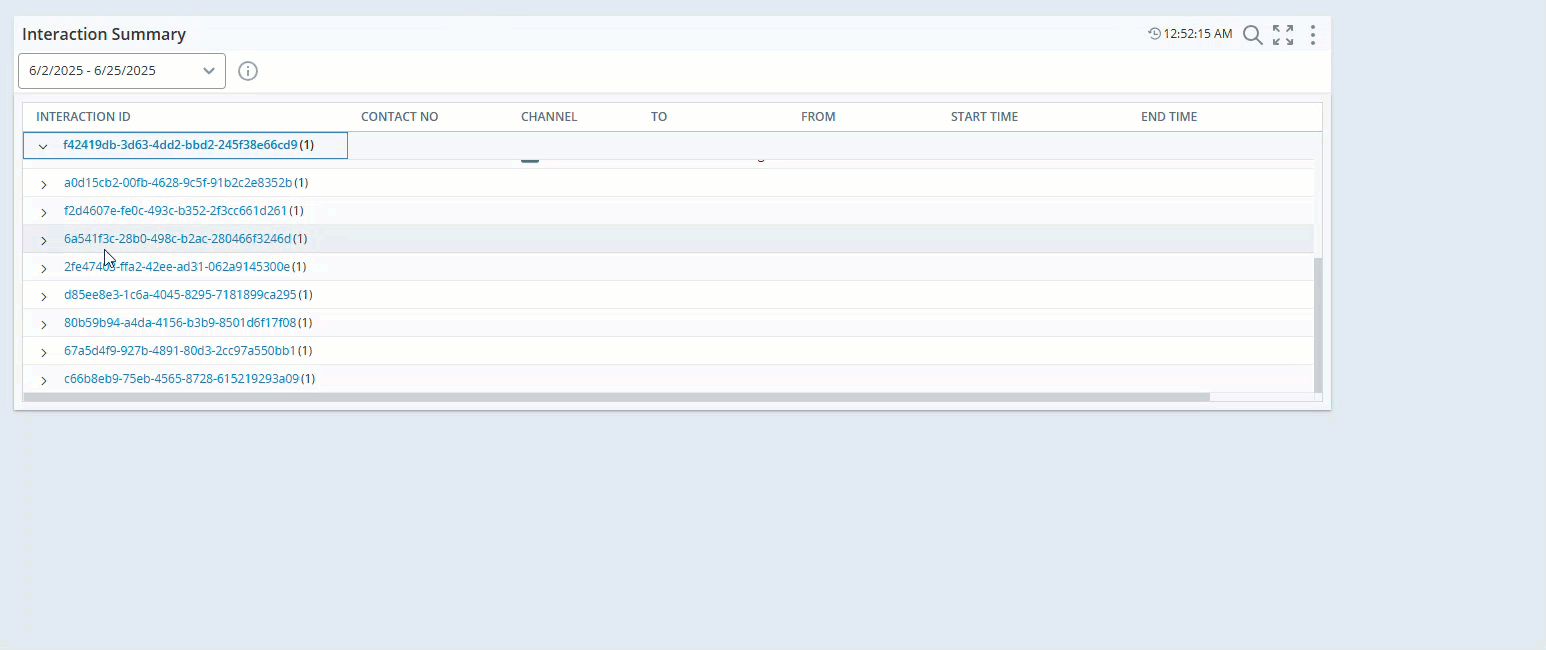Sort by the INTERACTION ID column header
The image size is (1546, 650).
[83, 117]
